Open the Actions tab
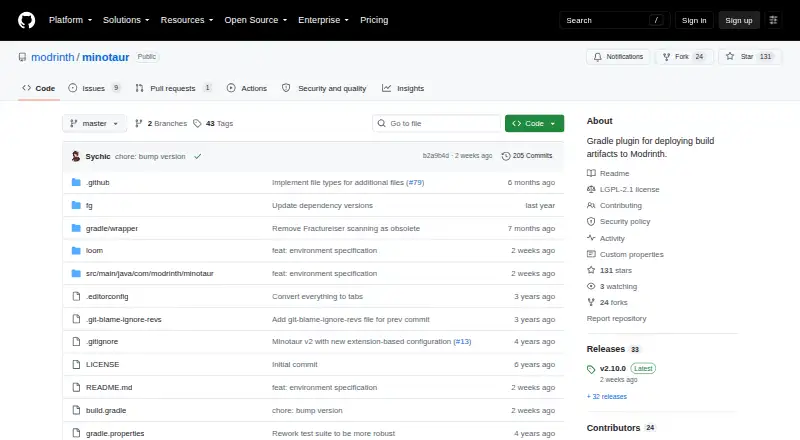Screen dimensions: 800x440 click(247, 88)
